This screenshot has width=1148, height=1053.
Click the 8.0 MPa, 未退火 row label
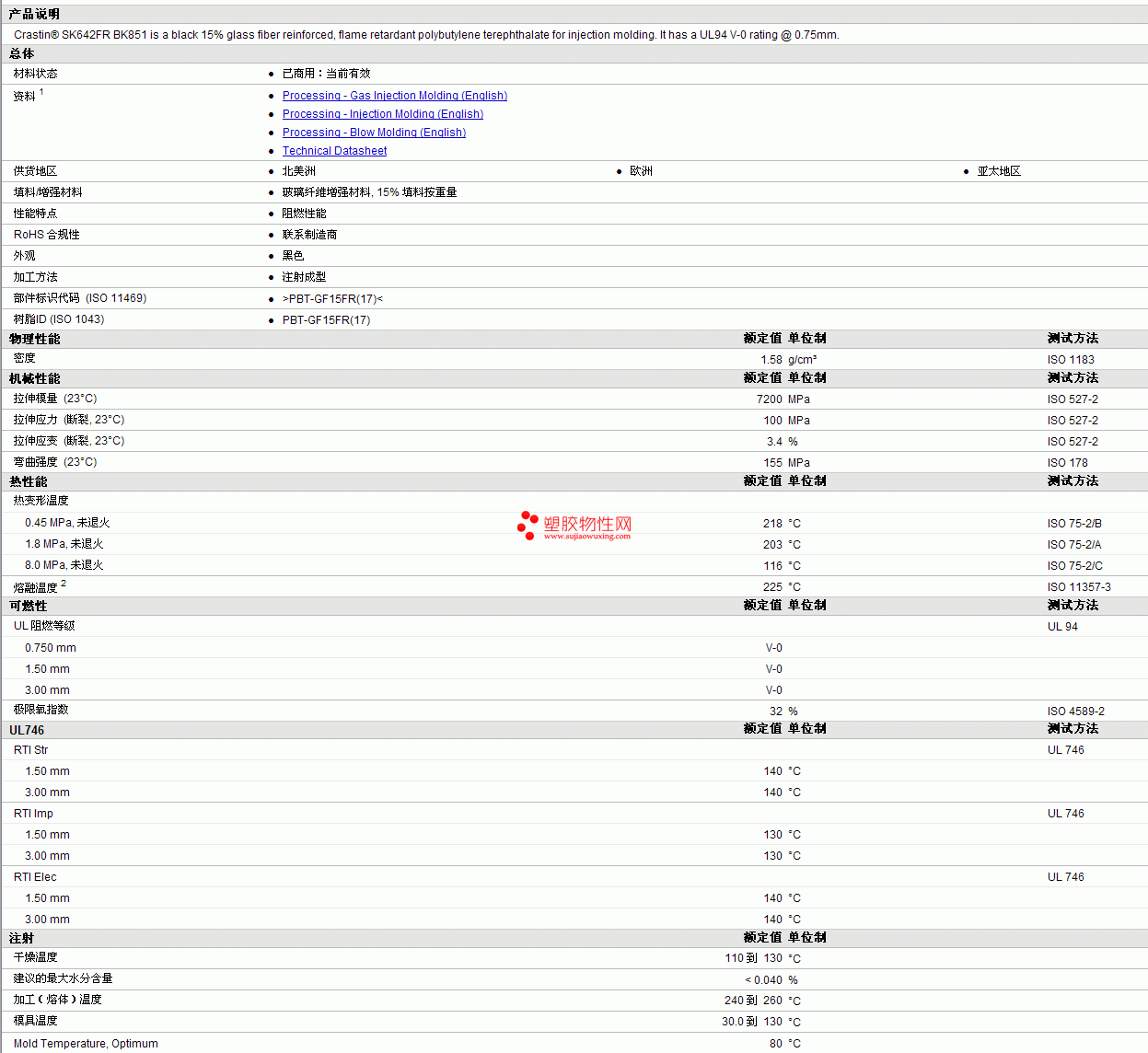tap(64, 565)
